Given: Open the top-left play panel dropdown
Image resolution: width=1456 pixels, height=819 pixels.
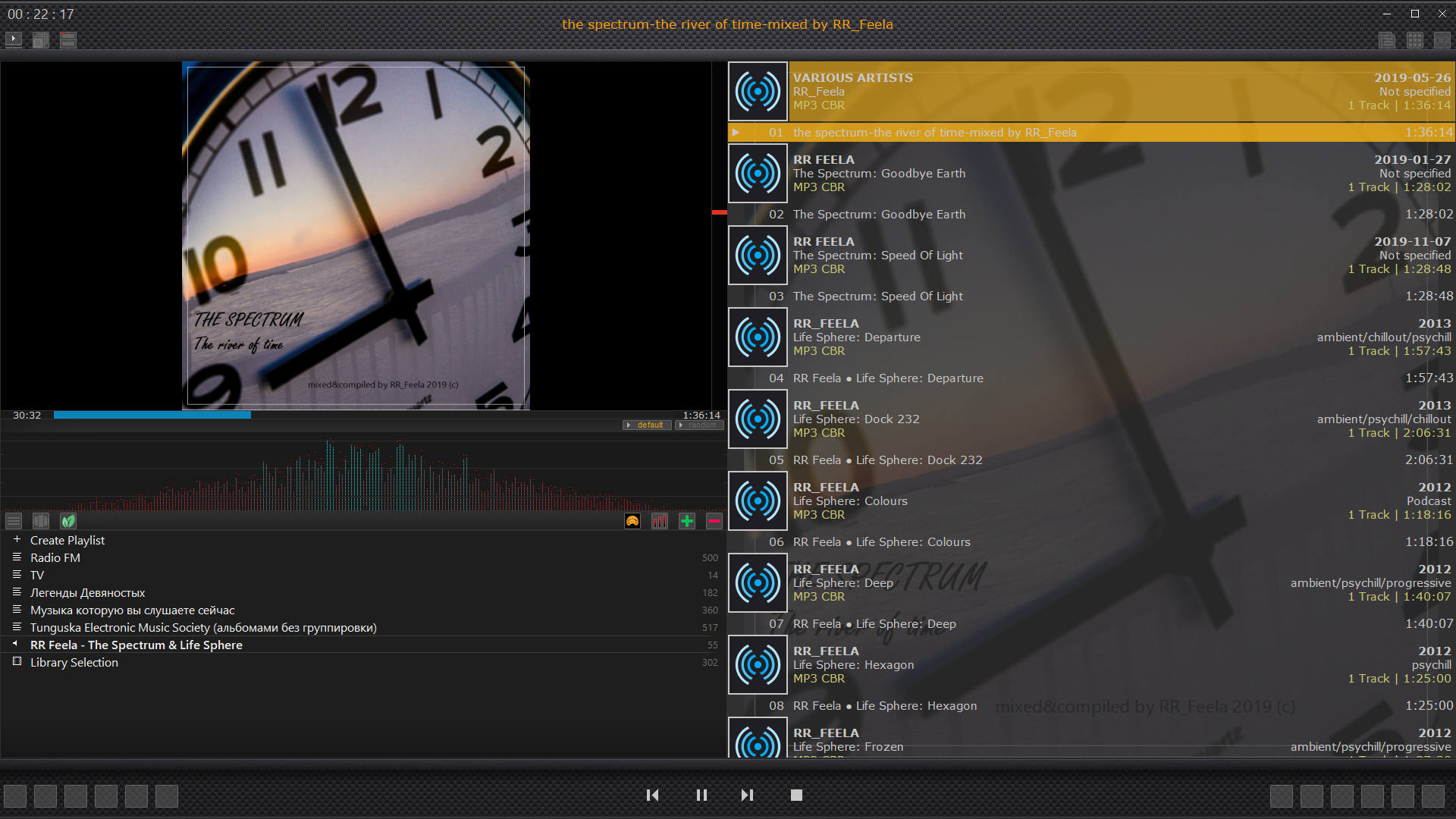Looking at the screenshot, I should pos(14,39).
